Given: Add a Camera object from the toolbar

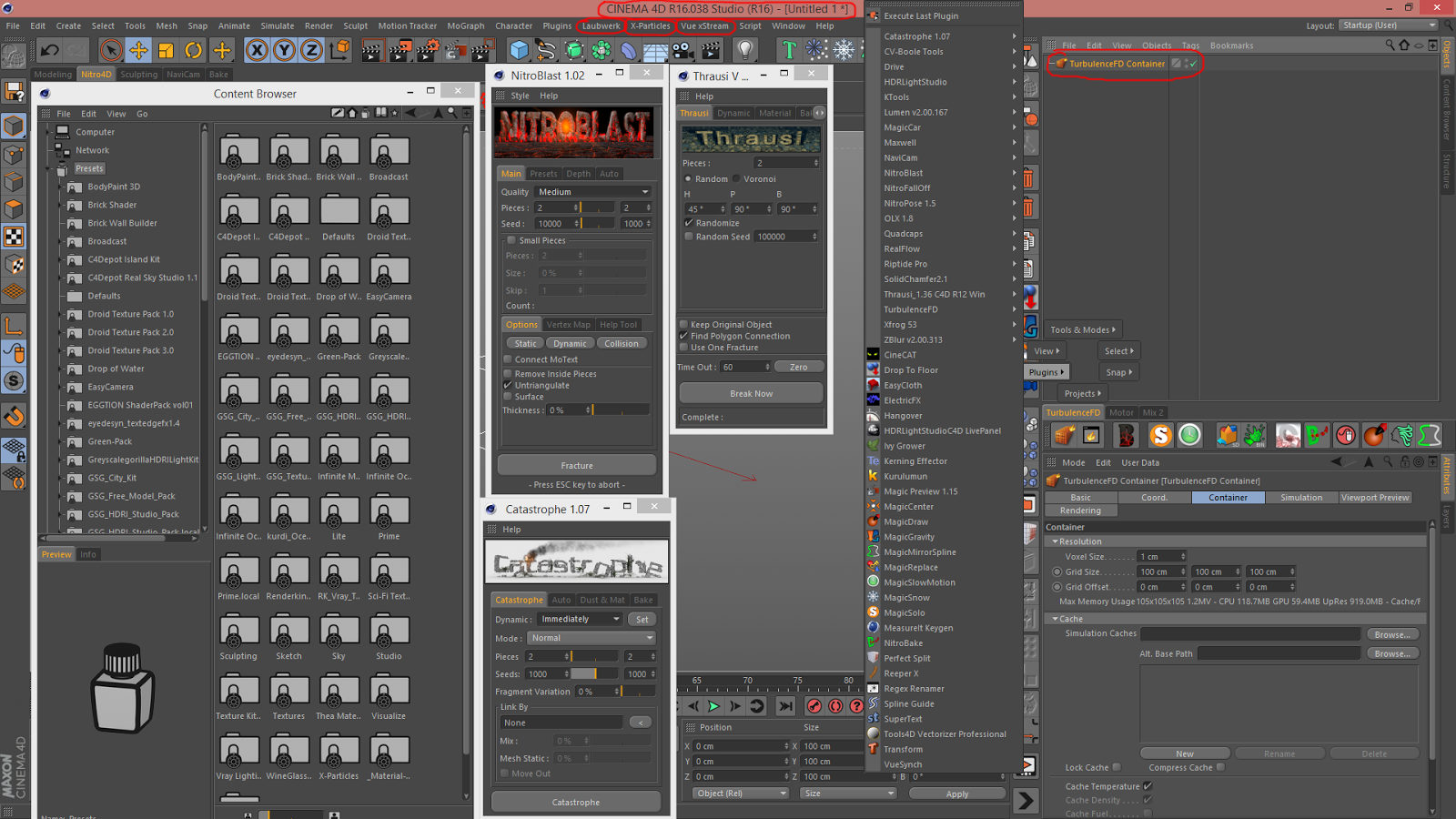Looking at the screenshot, I should tap(682, 50).
